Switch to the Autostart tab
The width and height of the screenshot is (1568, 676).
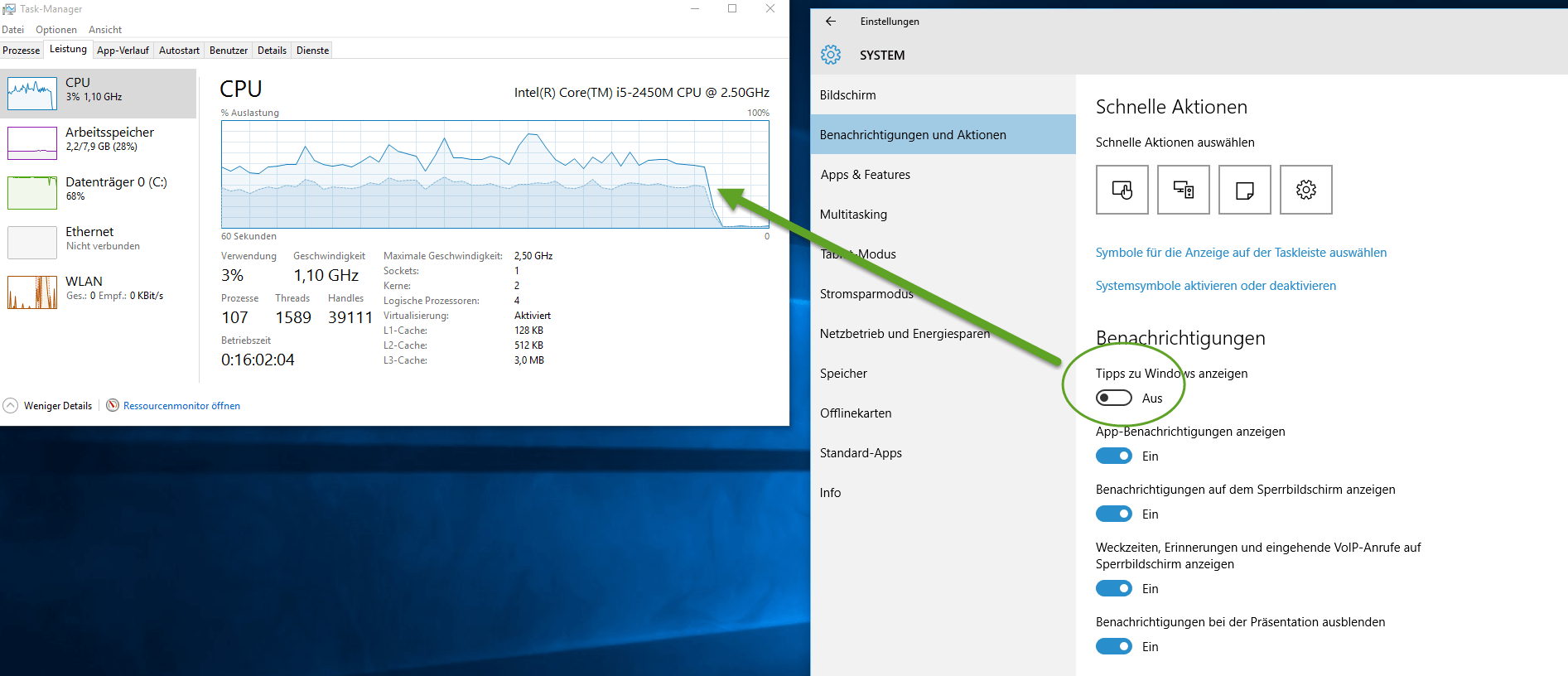coord(179,51)
